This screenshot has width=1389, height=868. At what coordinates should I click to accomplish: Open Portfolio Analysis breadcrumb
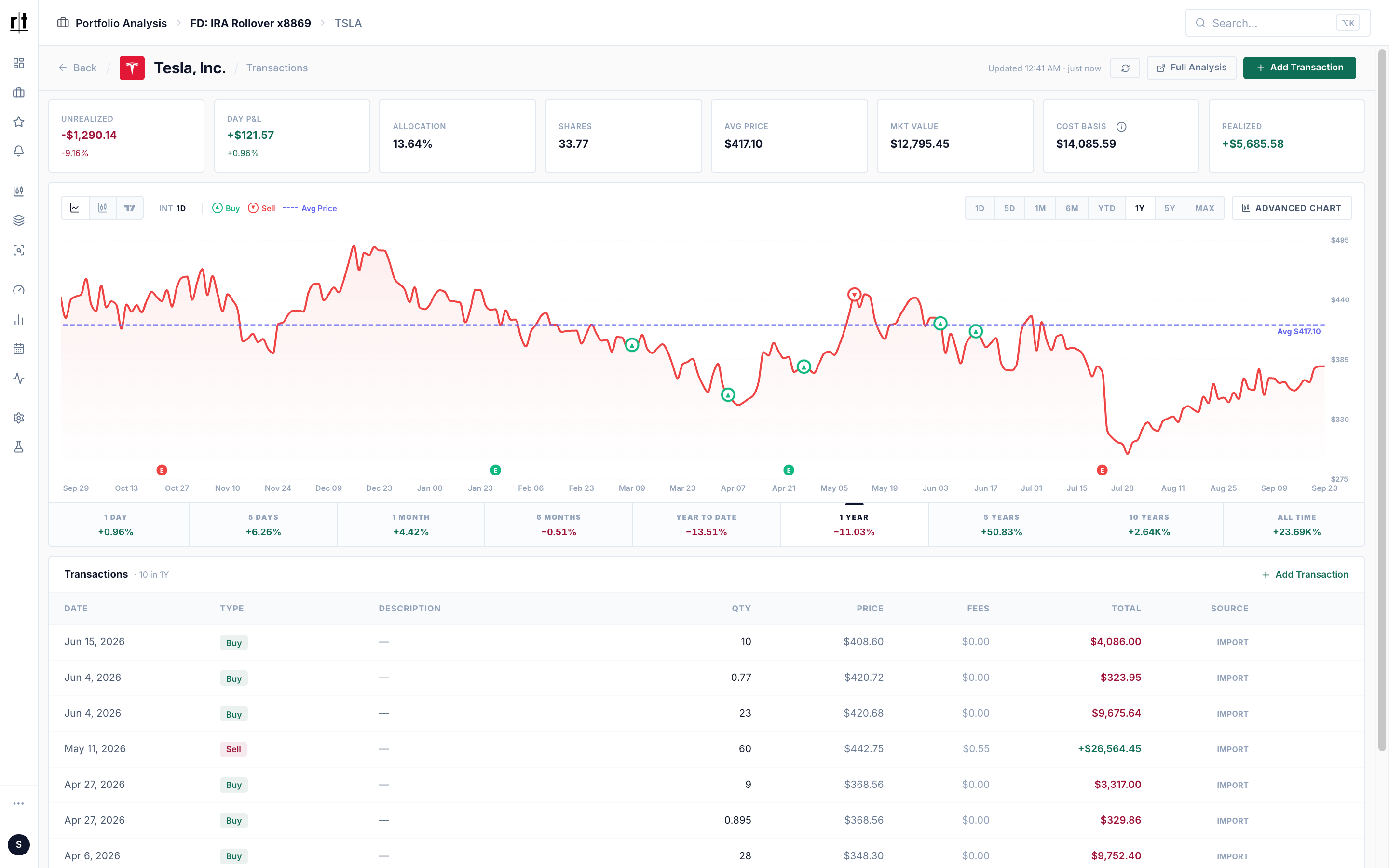click(x=112, y=23)
